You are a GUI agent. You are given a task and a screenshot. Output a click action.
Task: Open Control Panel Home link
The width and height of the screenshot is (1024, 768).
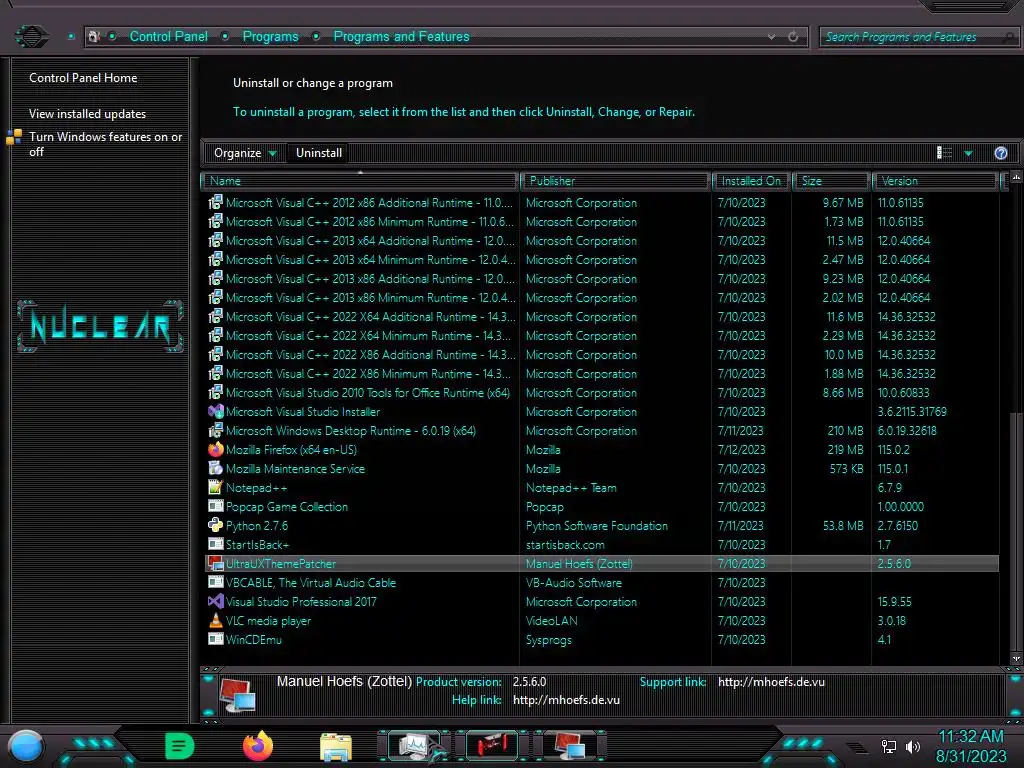(x=83, y=78)
